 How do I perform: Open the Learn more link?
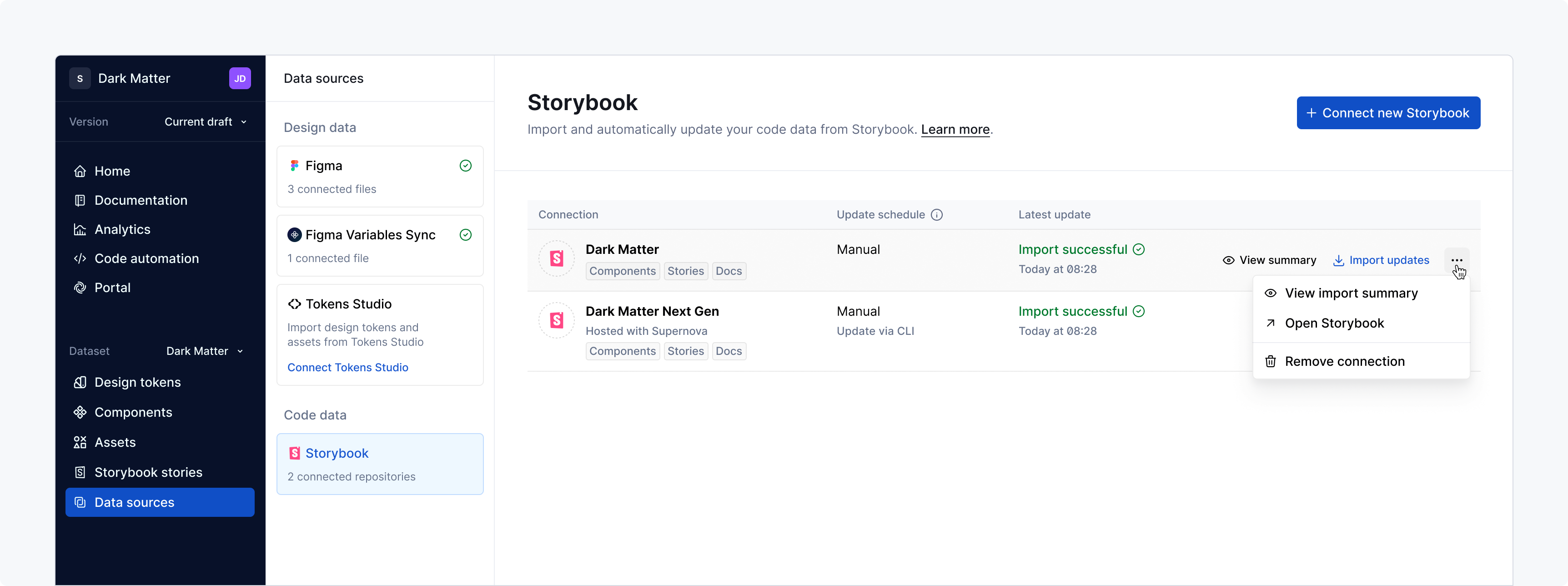pyautogui.click(x=955, y=130)
